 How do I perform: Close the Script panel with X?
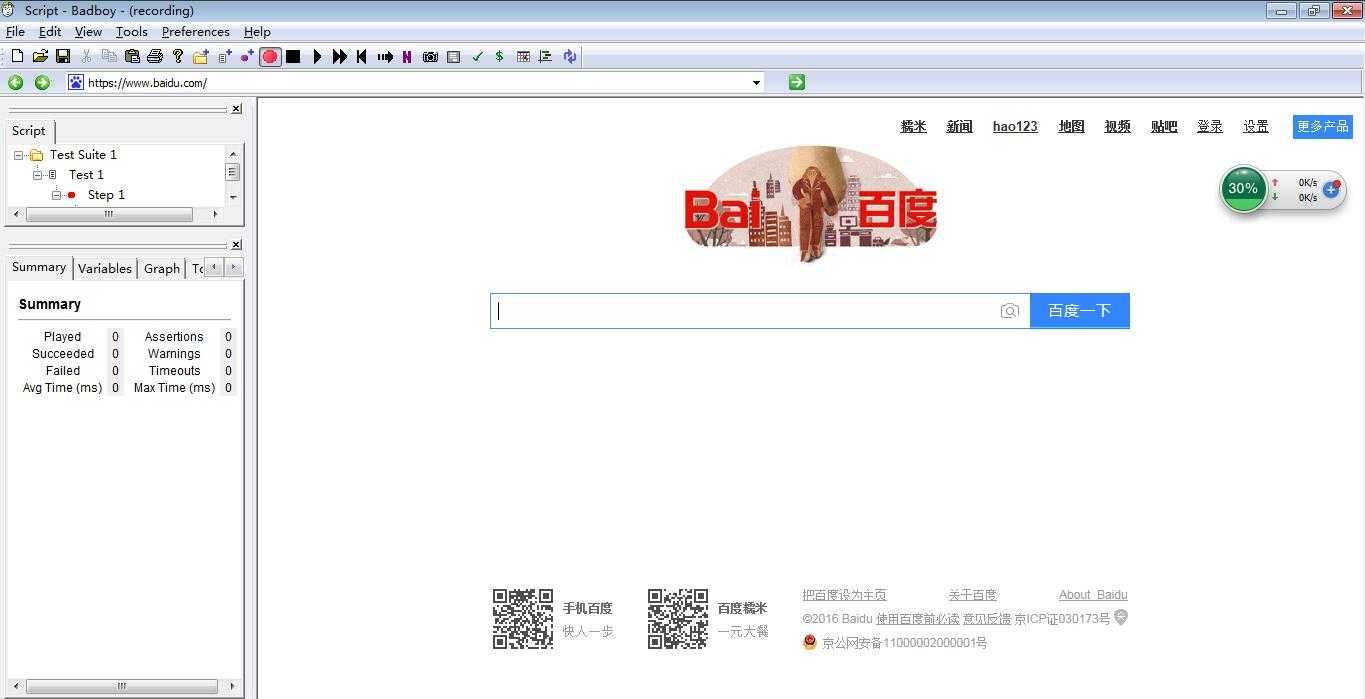point(236,109)
